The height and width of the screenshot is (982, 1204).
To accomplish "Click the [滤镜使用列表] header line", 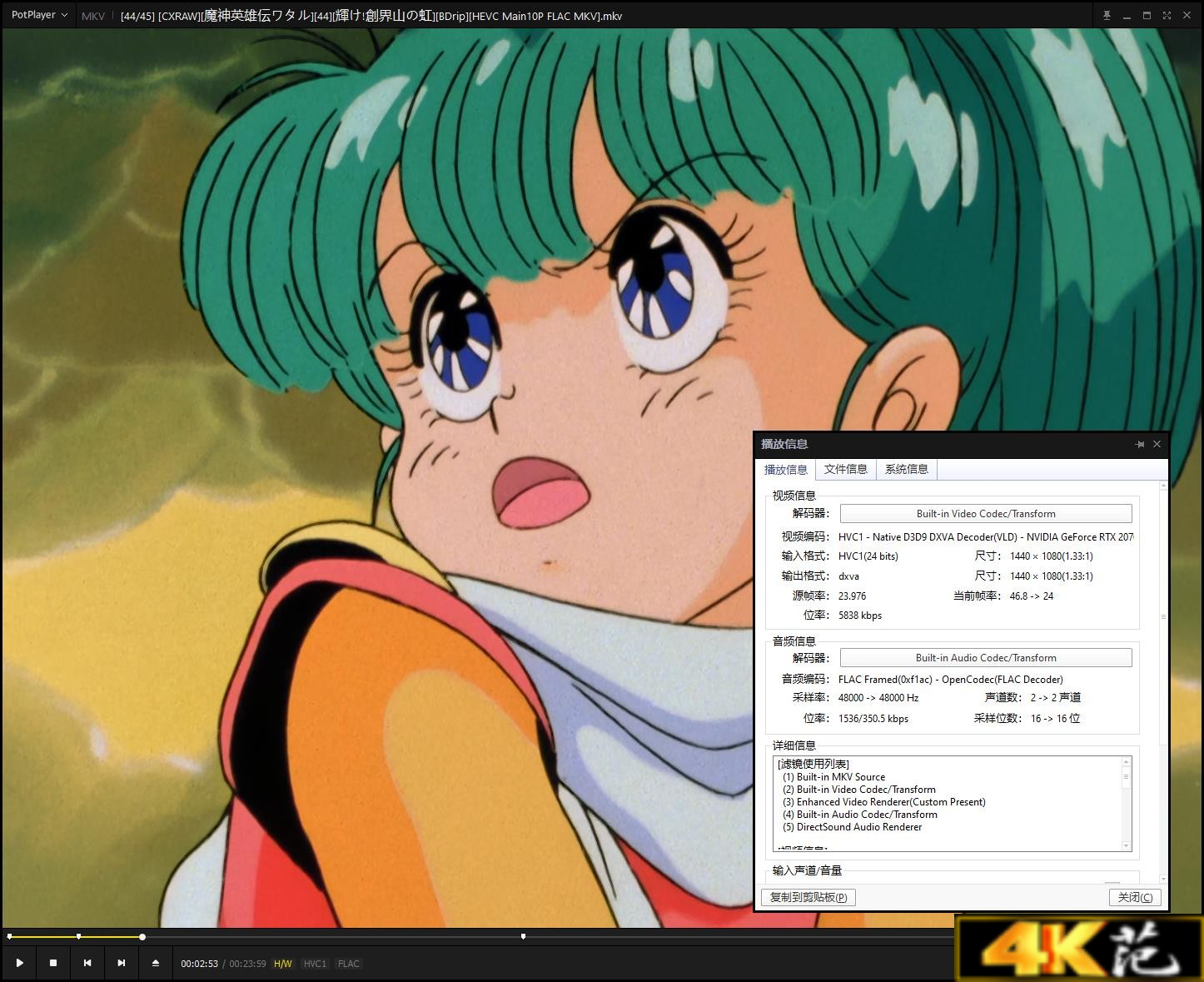I will coord(813,765).
